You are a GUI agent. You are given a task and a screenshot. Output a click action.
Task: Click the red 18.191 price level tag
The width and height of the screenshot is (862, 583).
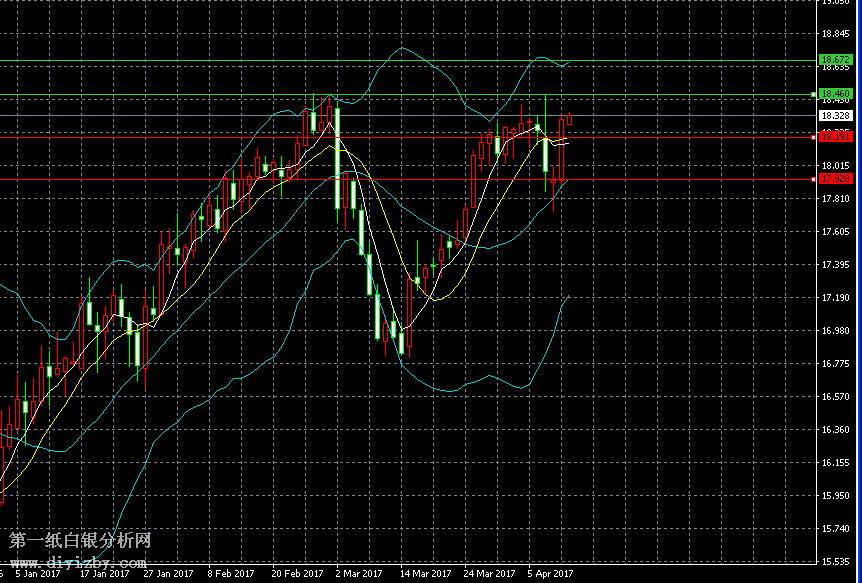835,136
